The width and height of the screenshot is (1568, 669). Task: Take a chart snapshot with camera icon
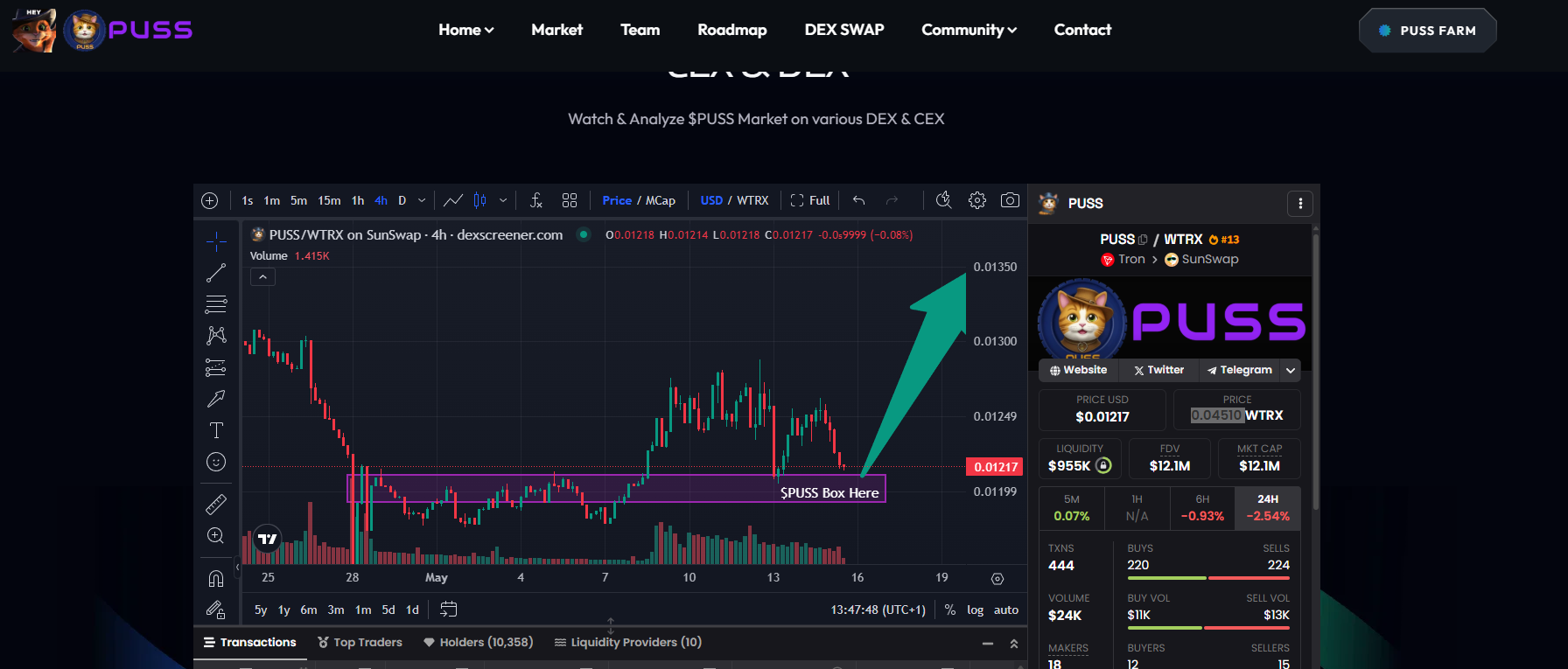[x=1010, y=200]
